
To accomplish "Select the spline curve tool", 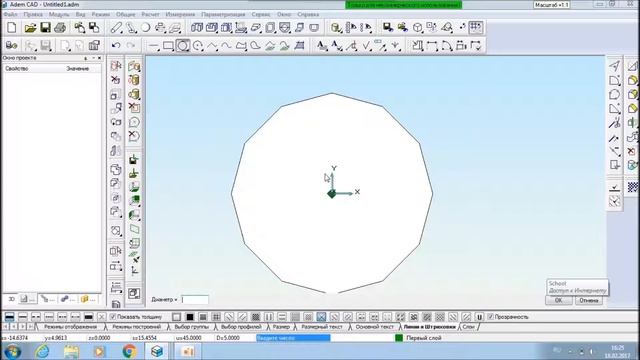I will (227, 46).
